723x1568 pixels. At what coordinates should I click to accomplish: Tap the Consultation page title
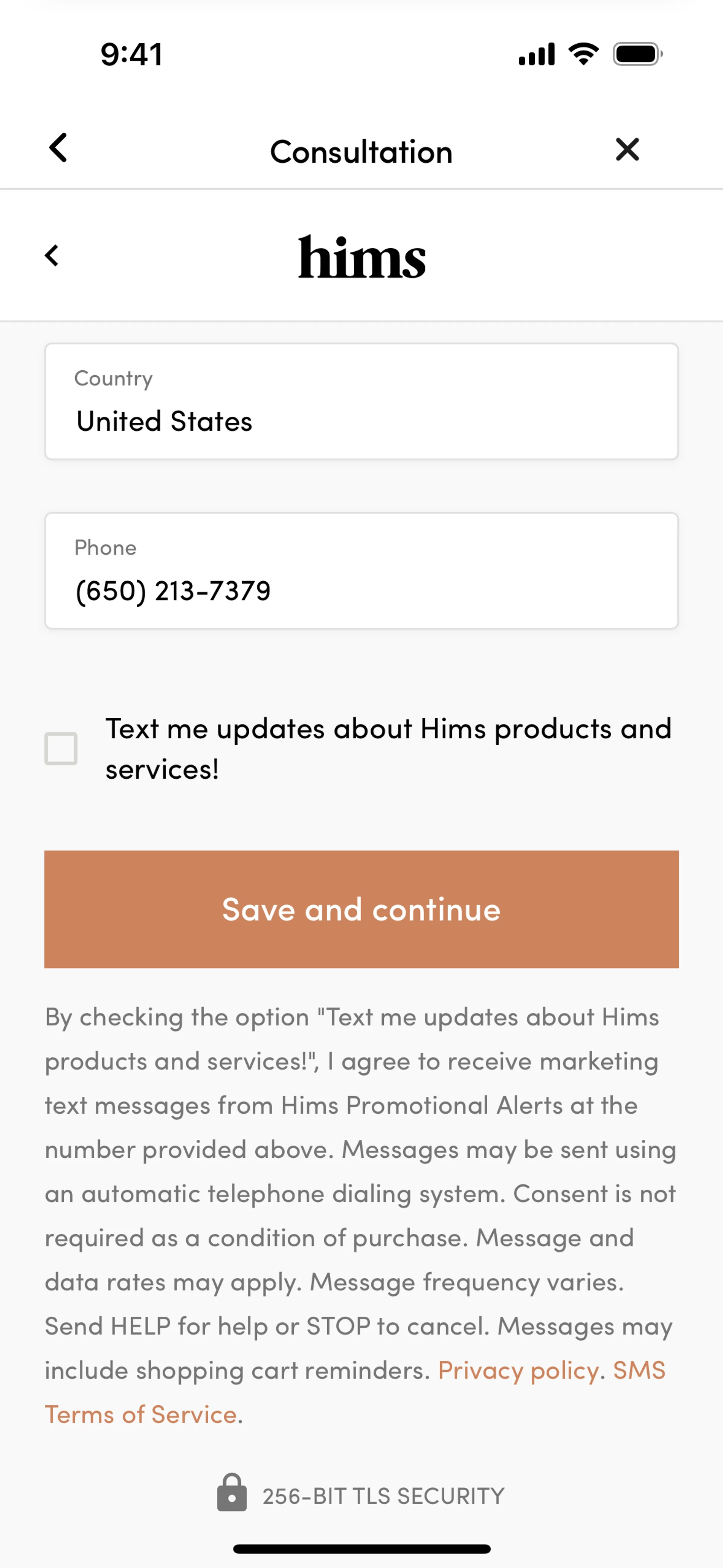[361, 151]
